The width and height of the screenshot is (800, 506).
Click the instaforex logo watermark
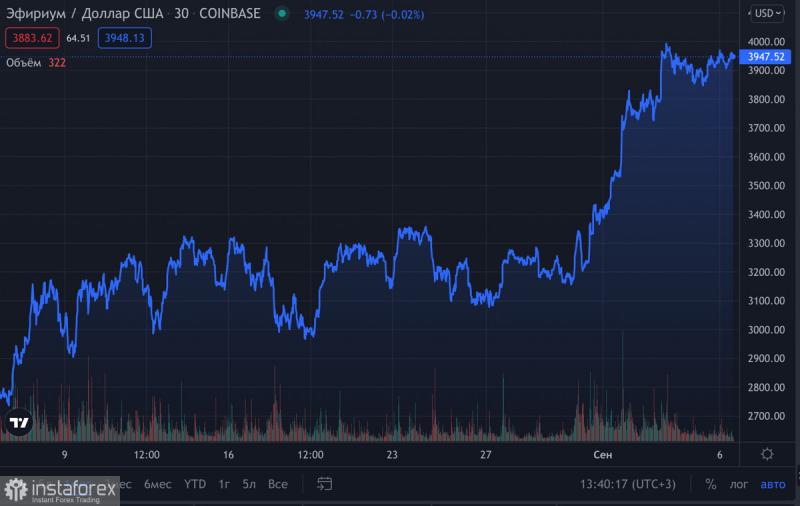(60, 490)
